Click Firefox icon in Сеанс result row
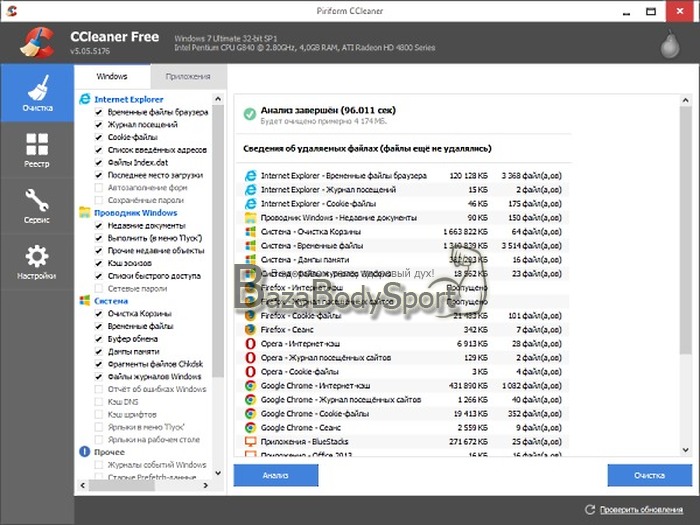This screenshot has height=525, width=700. point(250,329)
